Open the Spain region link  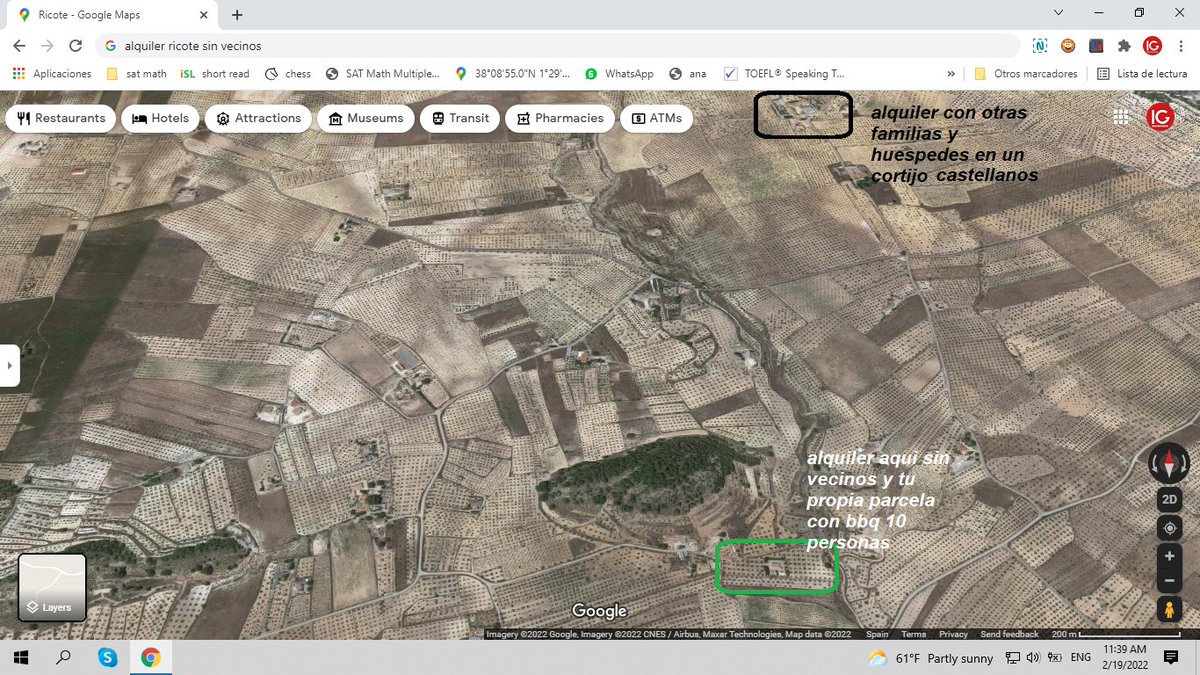(x=877, y=634)
